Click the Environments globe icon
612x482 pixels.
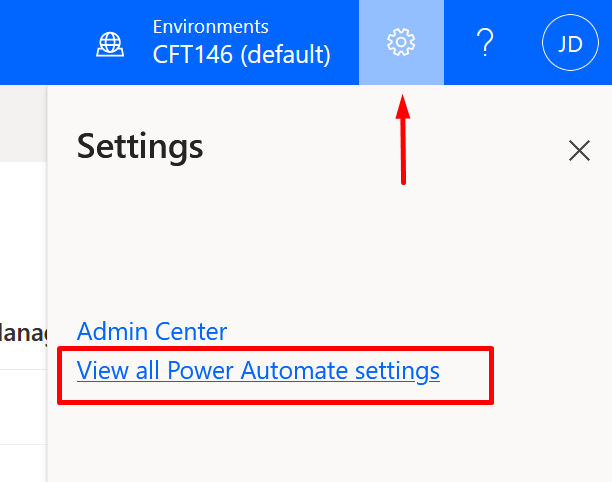tap(110, 43)
